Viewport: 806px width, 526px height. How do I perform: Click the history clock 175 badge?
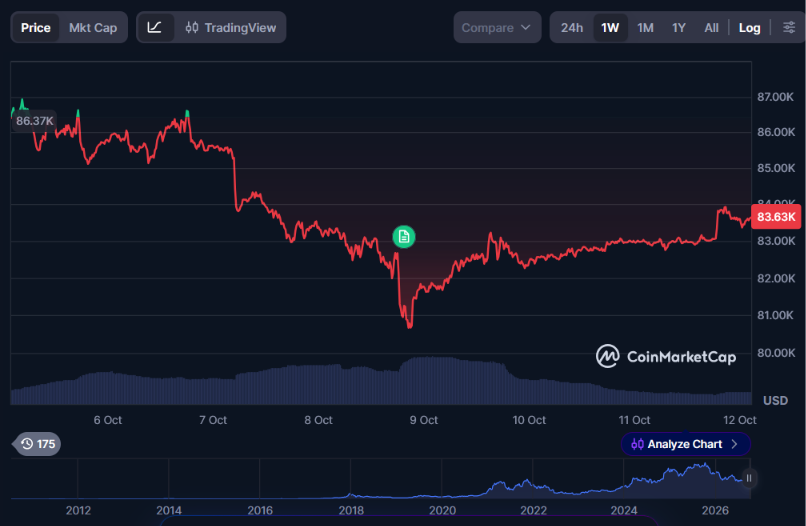pyautogui.click(x=37, y=444)
